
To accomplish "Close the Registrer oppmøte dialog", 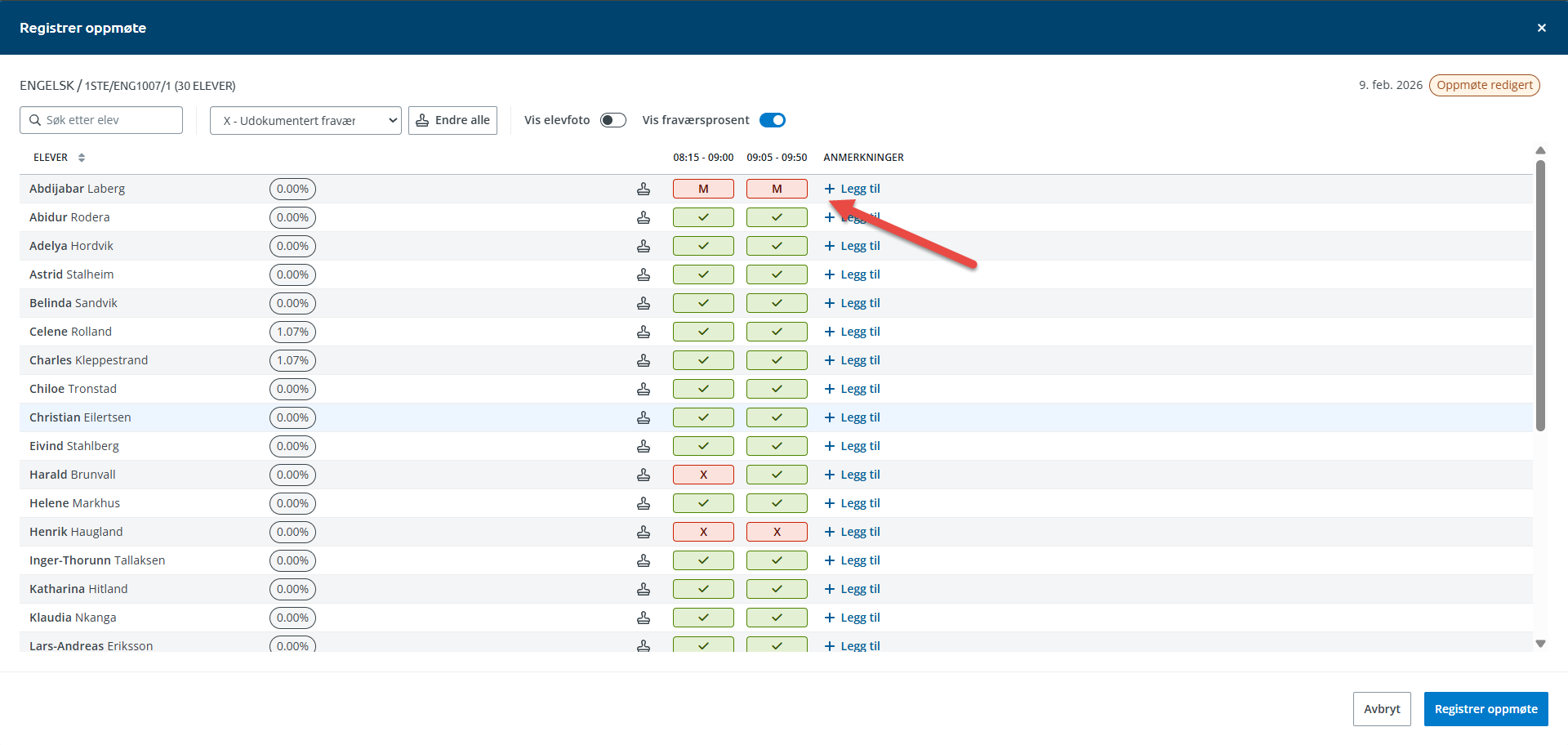I will (1542, 28).
